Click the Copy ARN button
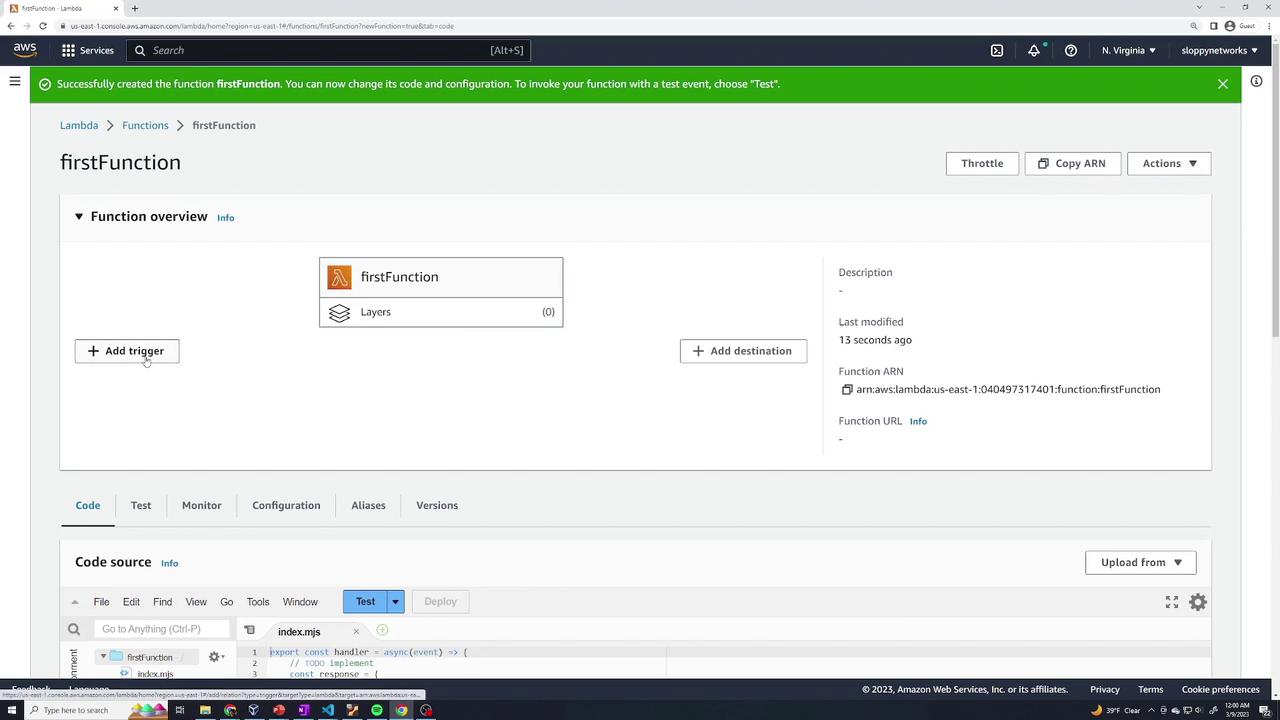 1072,163
